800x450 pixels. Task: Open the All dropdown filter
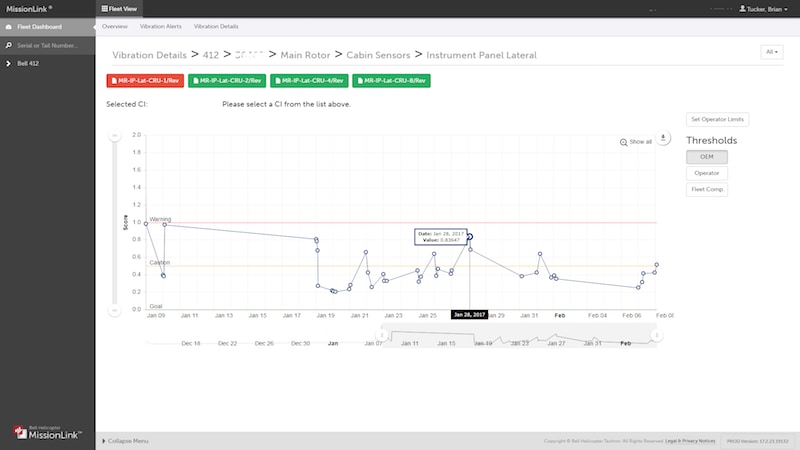click(771, 52)
